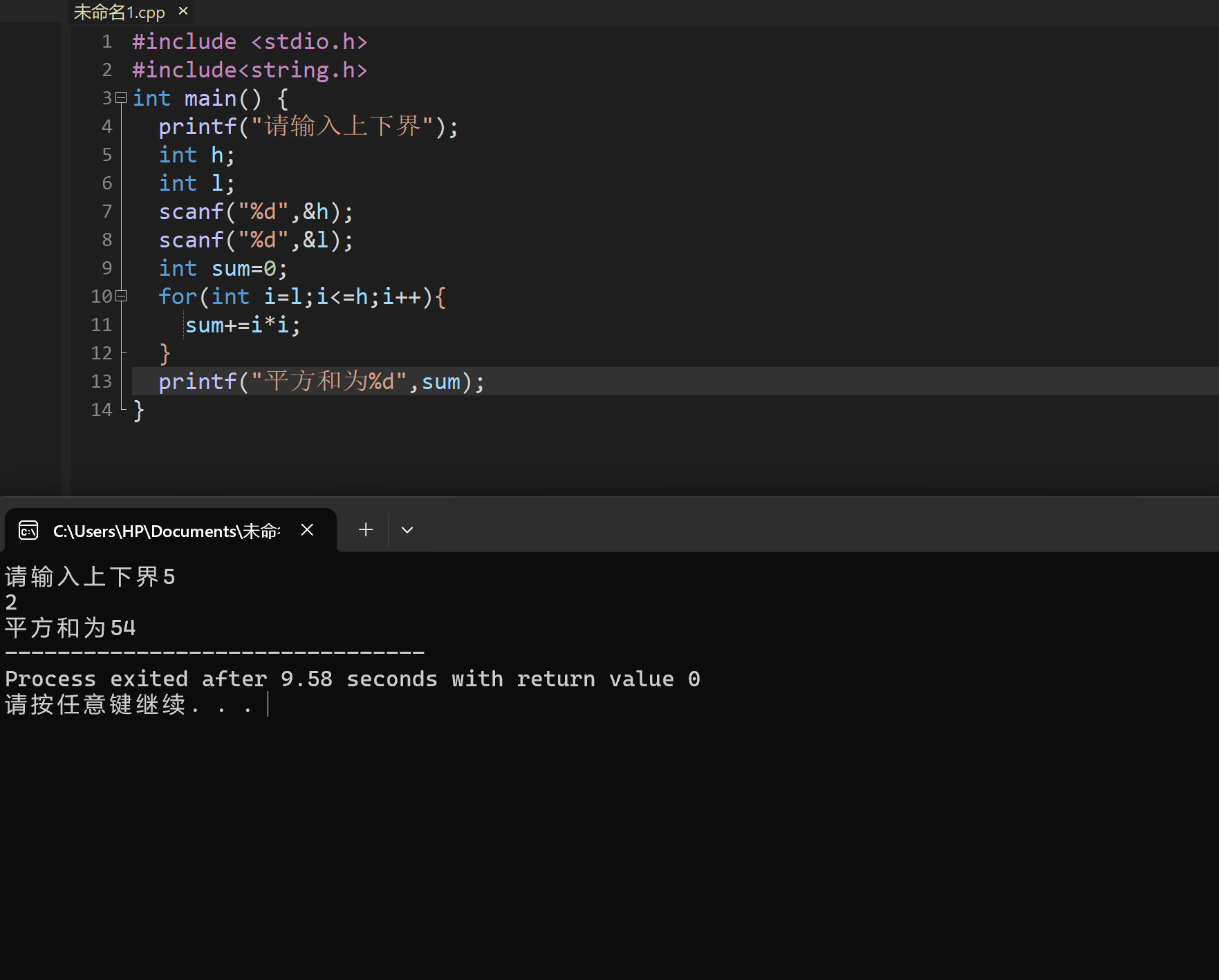Click the 平方和为54 result in the terminal
This screenshot has height=980, width=1219.
coord(69,627)
